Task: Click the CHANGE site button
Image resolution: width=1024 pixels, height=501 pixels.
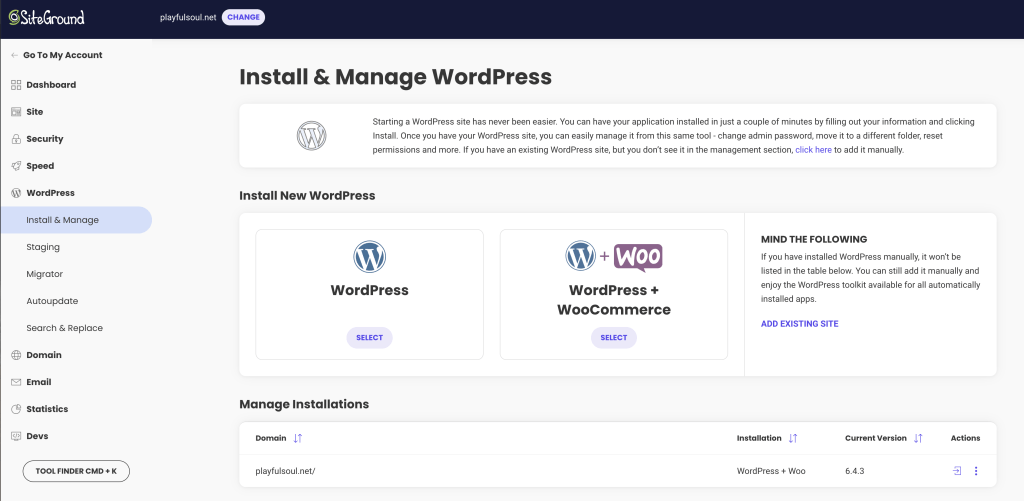Action: tap(243, 18)
